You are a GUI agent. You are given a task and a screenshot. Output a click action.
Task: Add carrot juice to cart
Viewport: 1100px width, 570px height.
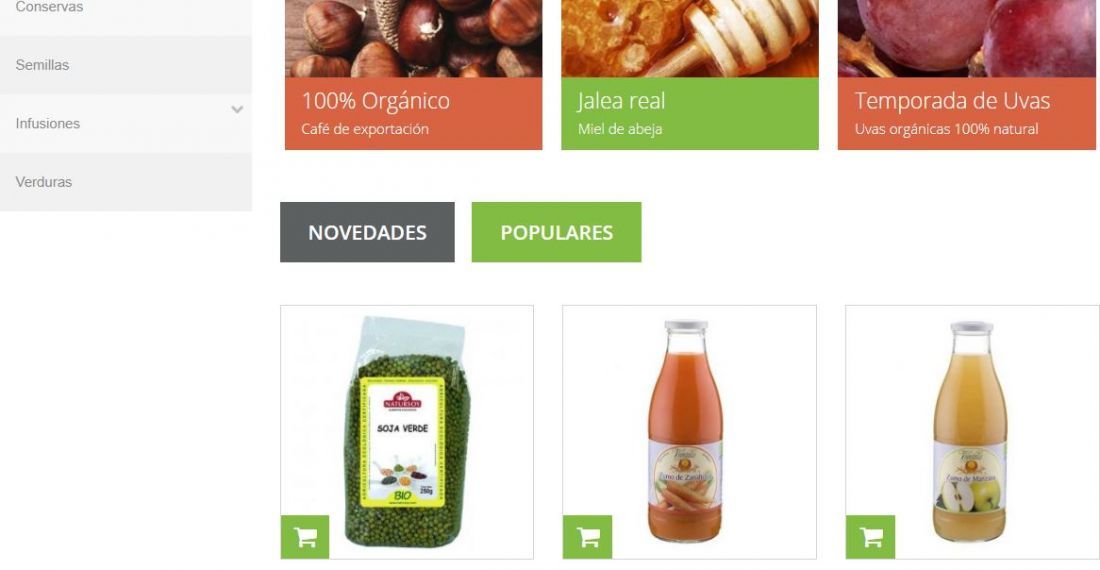tap(588, 537)
